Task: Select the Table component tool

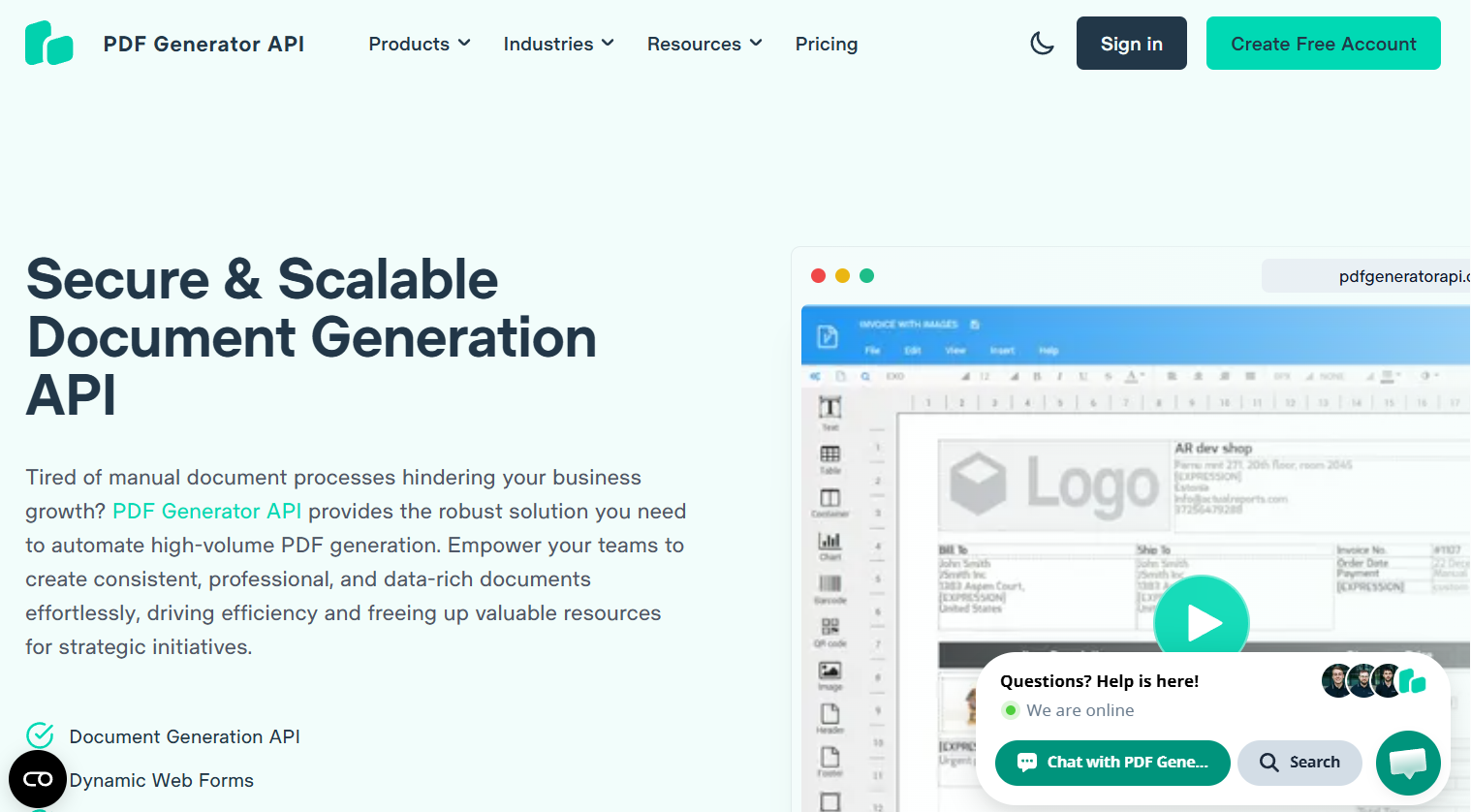Action: coord(829,453)
